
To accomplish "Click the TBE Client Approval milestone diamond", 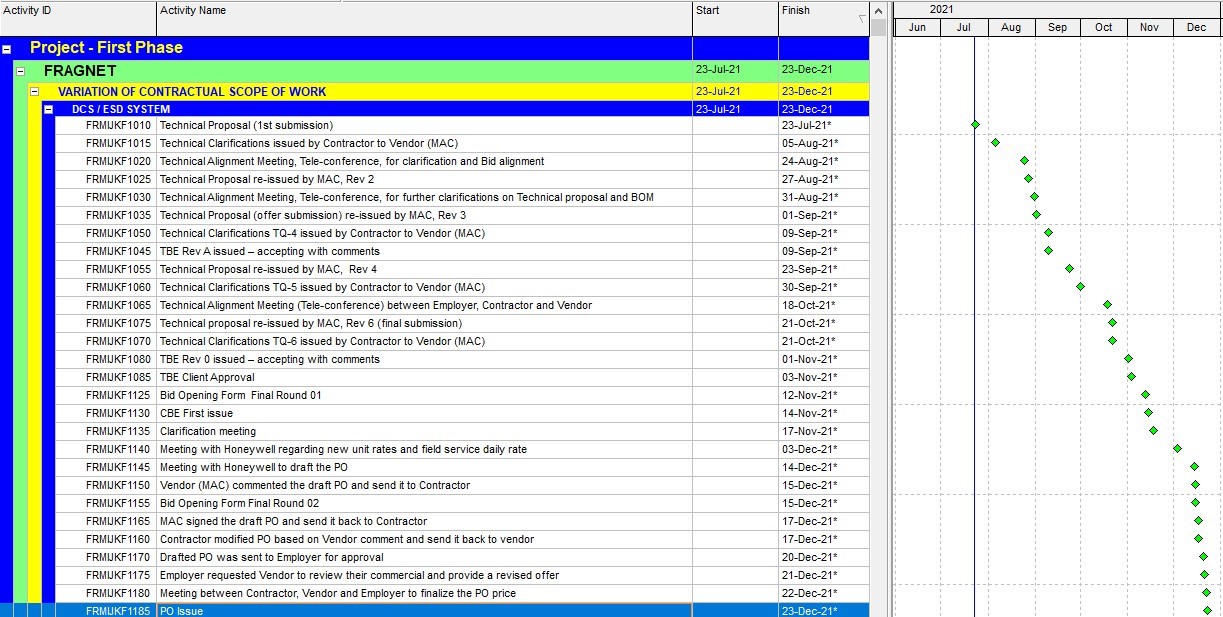I will (x=1131, y=377).
